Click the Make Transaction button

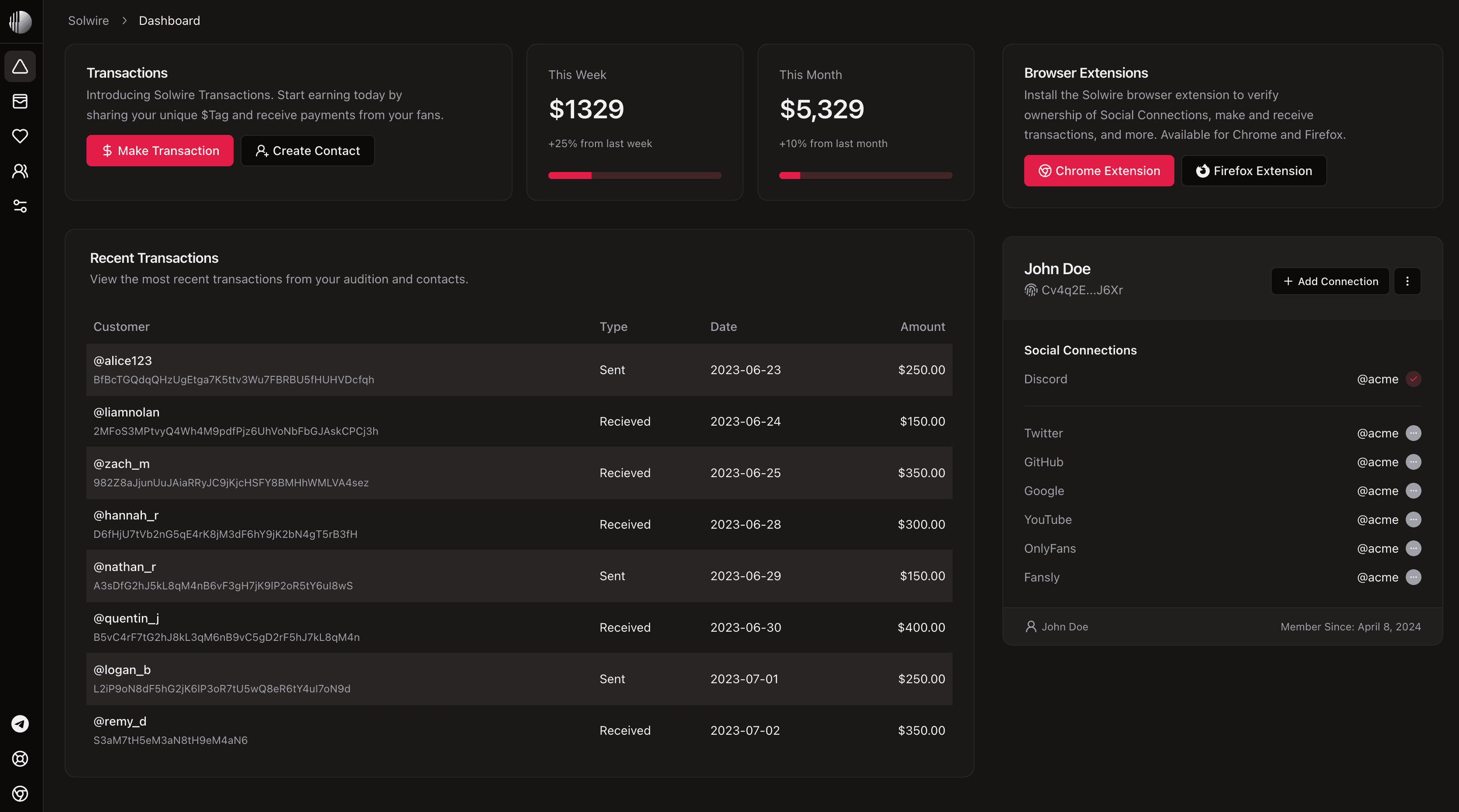(160, 151)
